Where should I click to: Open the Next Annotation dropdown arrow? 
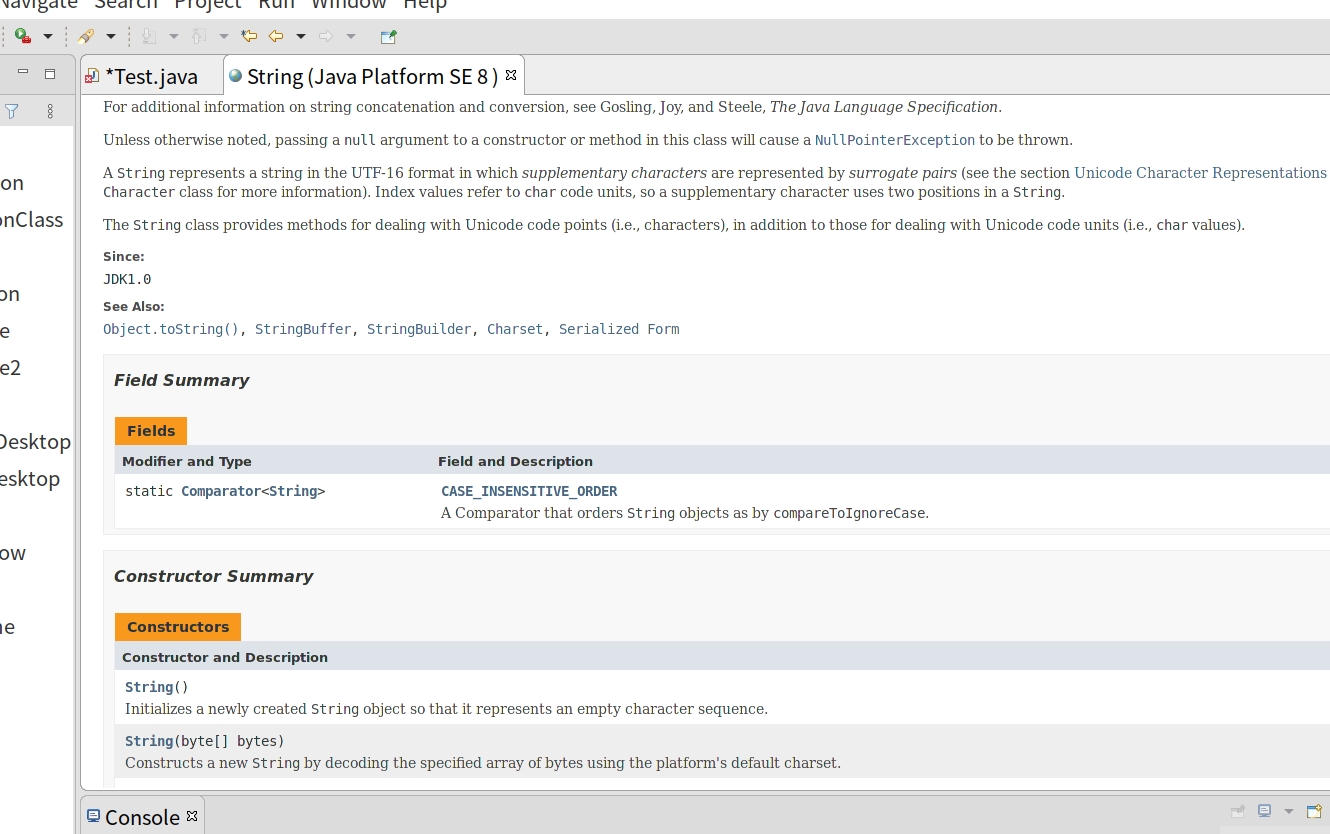pos(173,37)
